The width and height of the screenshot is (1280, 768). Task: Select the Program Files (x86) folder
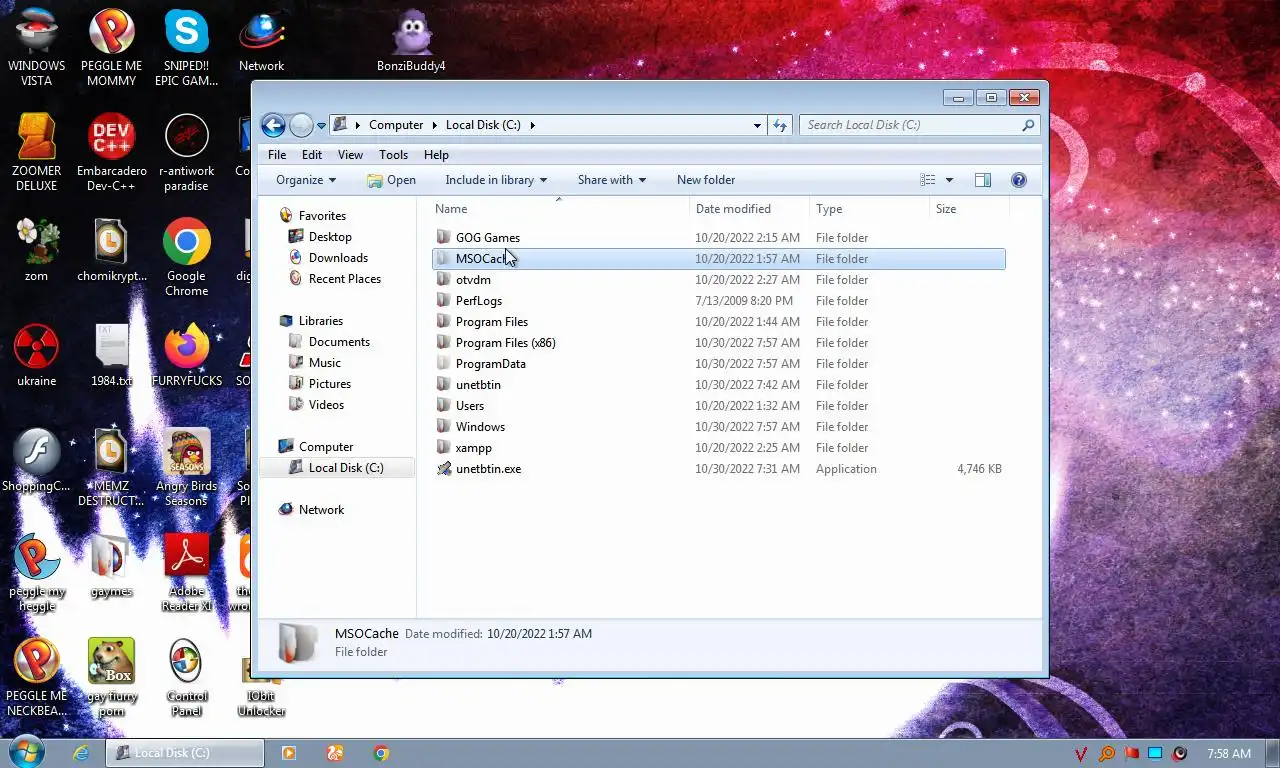click(x=718, y=343)
